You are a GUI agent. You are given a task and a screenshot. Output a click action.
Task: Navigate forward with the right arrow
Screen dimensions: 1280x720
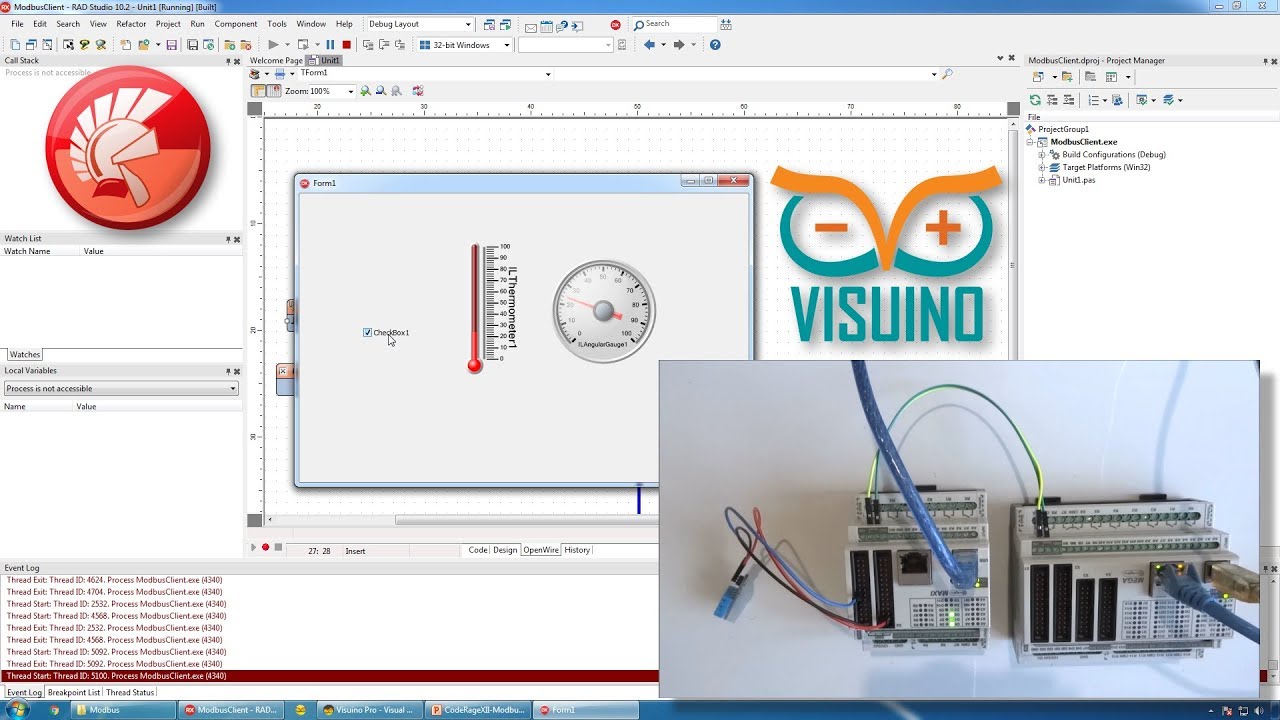[x=679, y=45]
